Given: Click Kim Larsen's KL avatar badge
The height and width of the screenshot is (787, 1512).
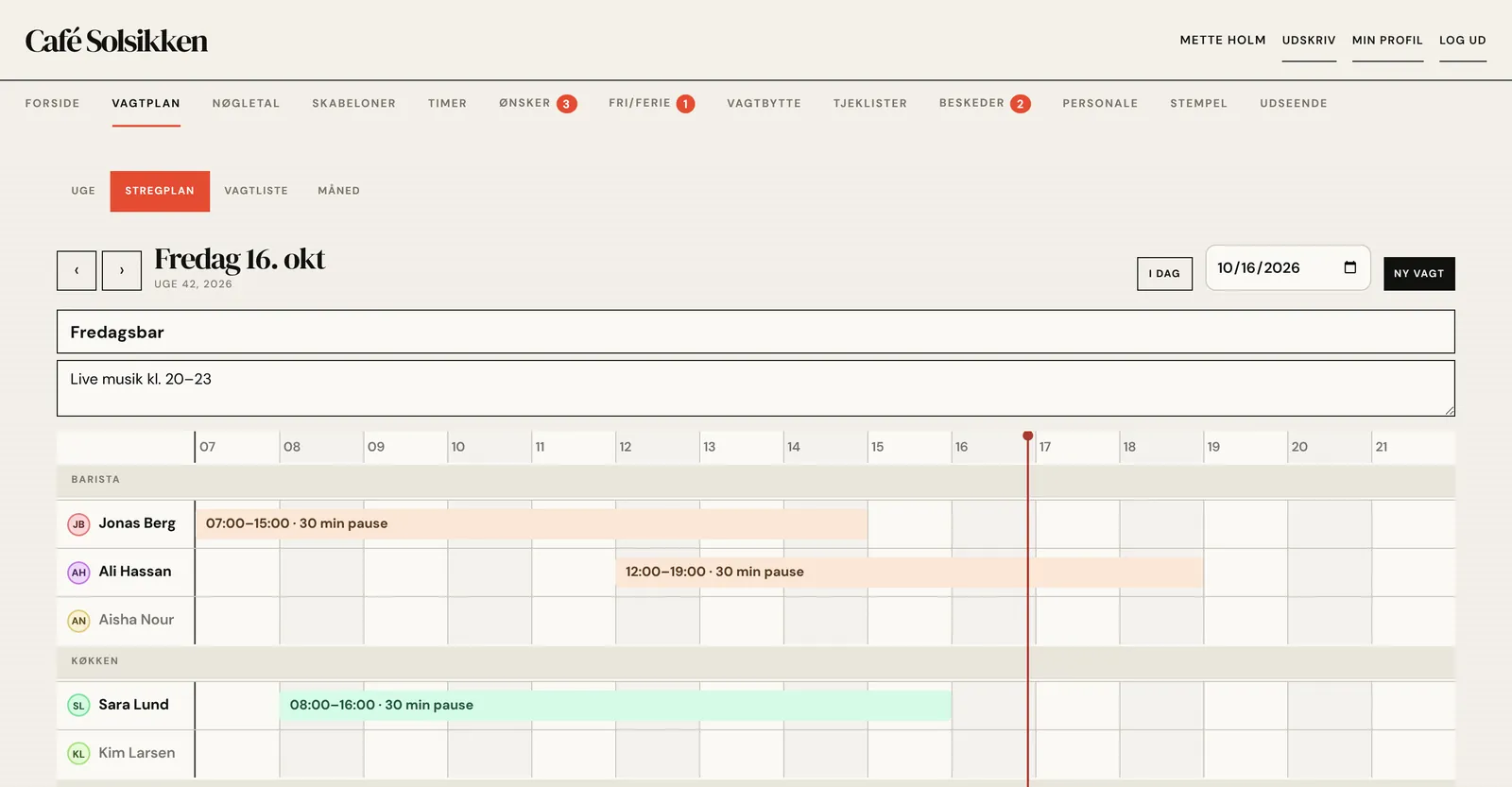Looking at the screenshot, I should (x=78, y=754).
